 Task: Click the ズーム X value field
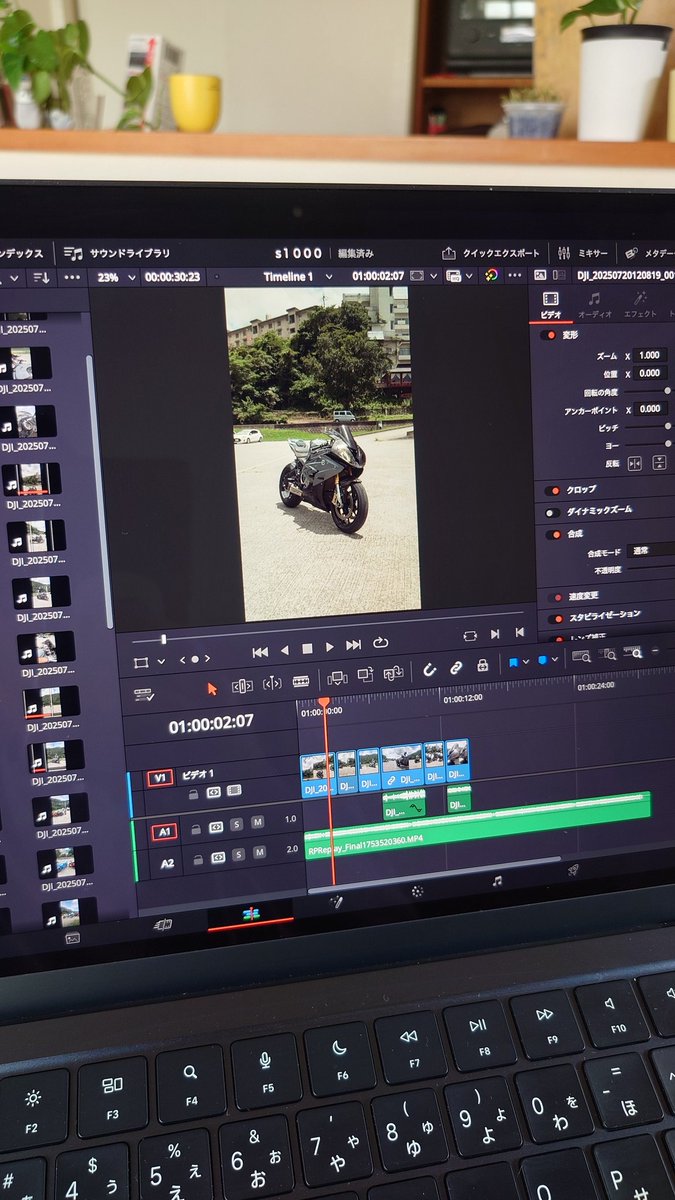pos(651,355)
